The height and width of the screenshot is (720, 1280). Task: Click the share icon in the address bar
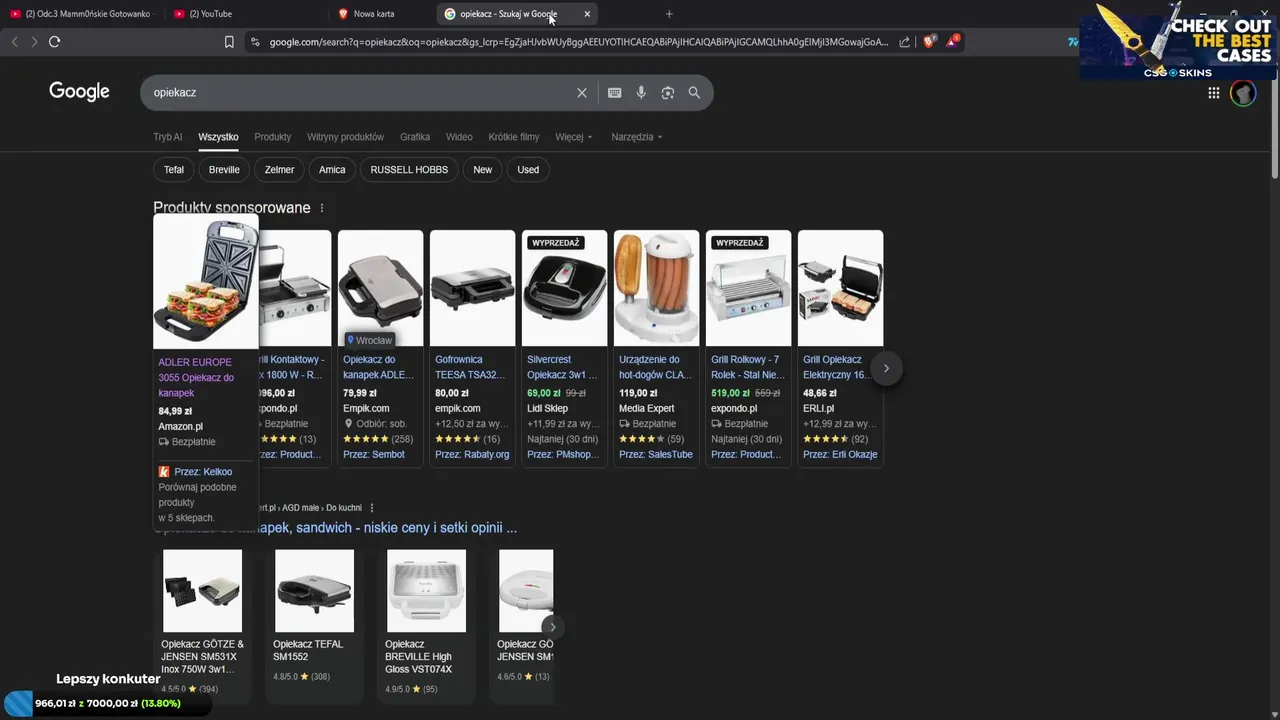(x=905, y=42)
